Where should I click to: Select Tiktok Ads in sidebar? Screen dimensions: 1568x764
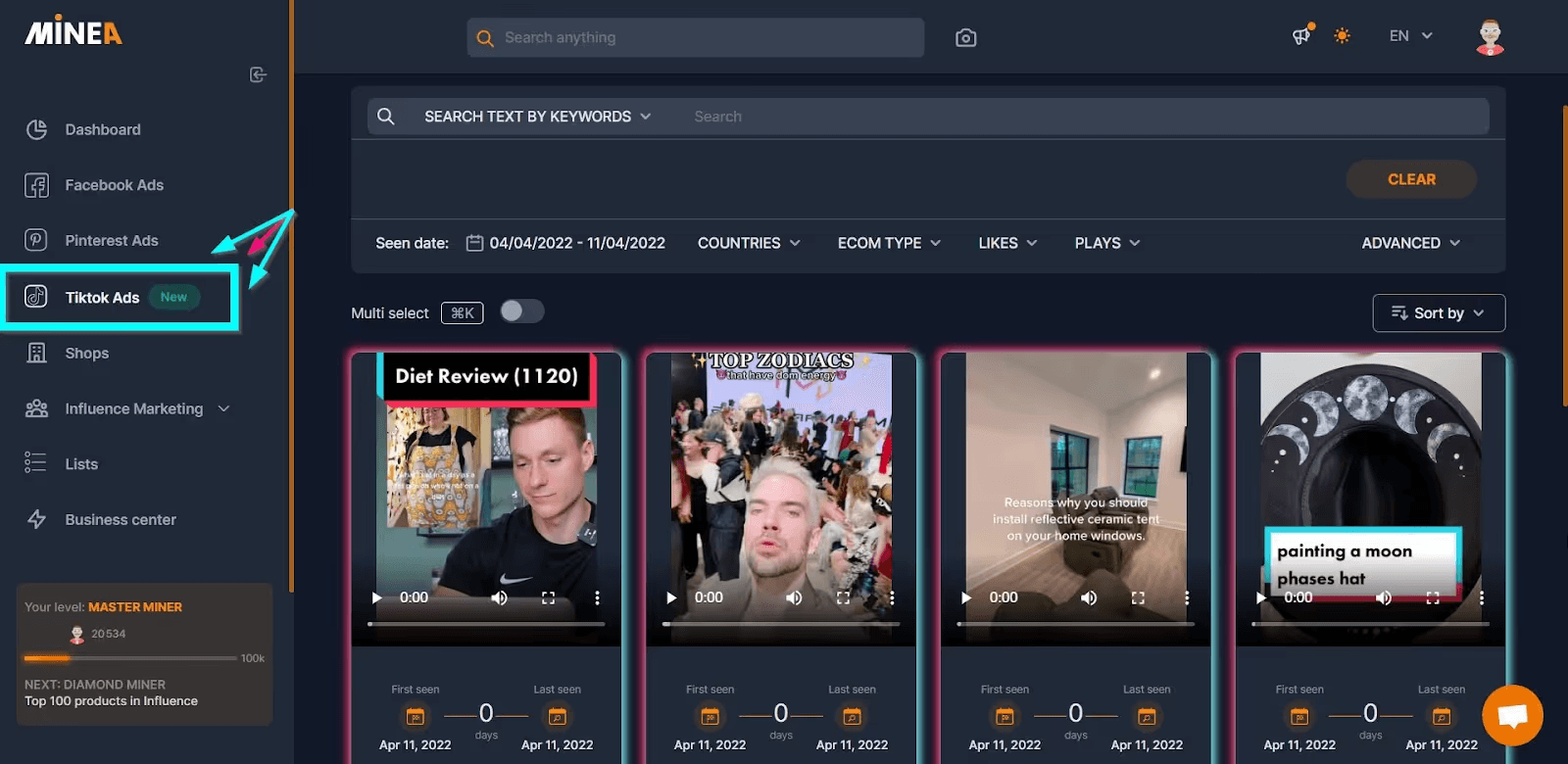coord(120,297)
